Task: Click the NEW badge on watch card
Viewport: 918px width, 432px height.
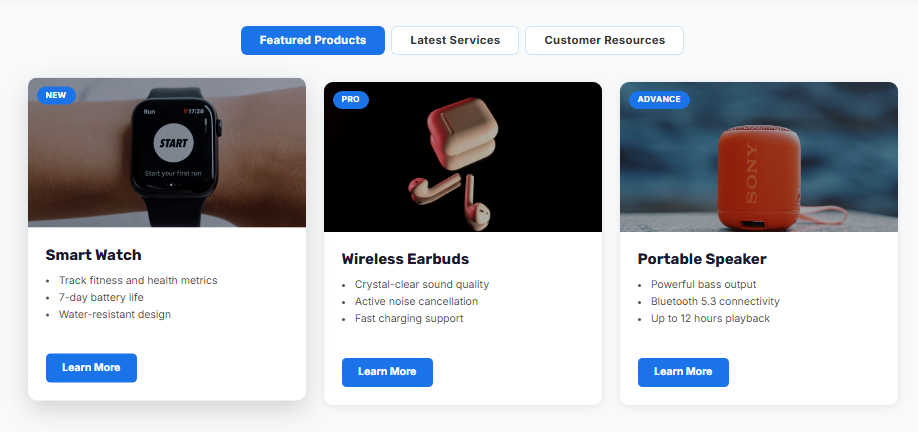Action: 56,95
